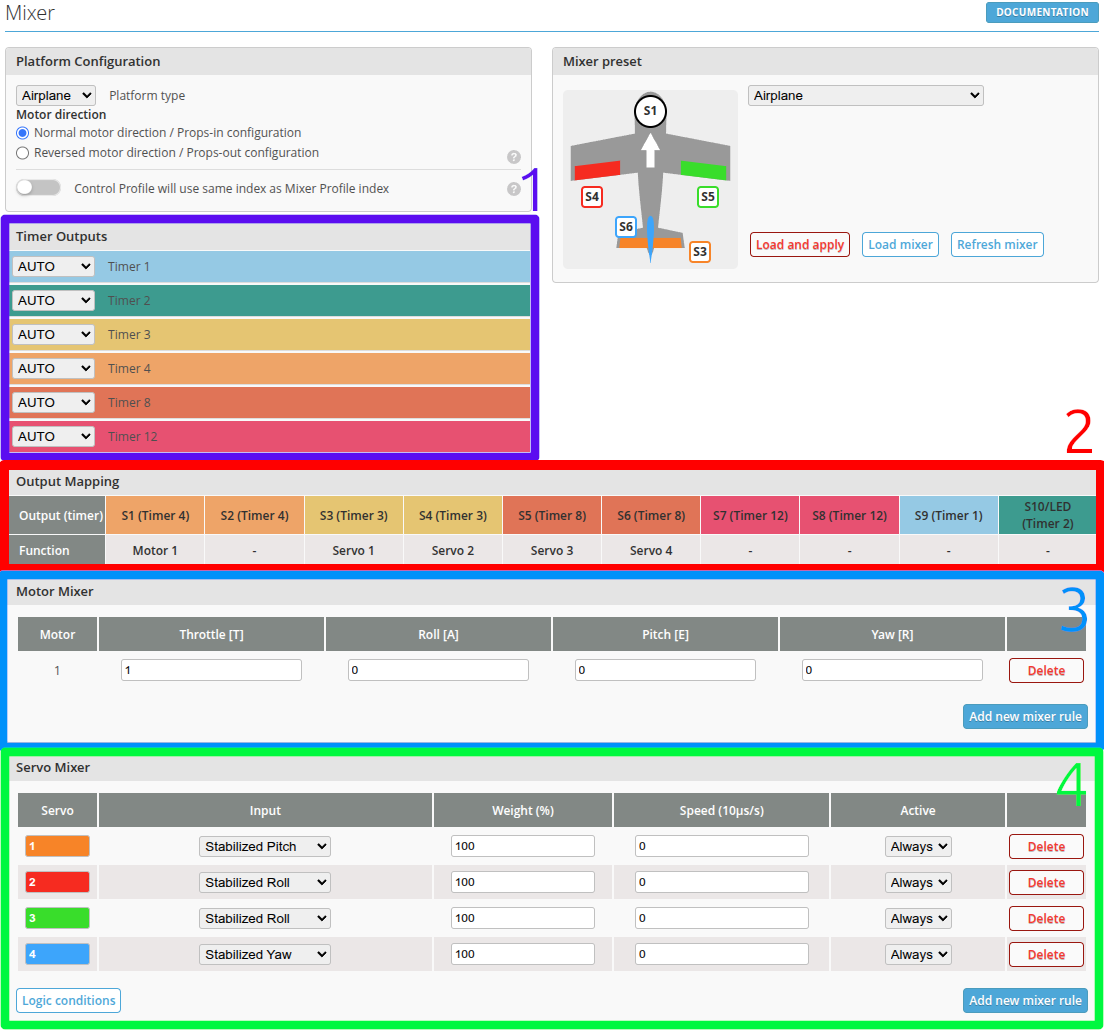Click servo 4 Speed input field
1104x1032 pixels.
point(722,954)
